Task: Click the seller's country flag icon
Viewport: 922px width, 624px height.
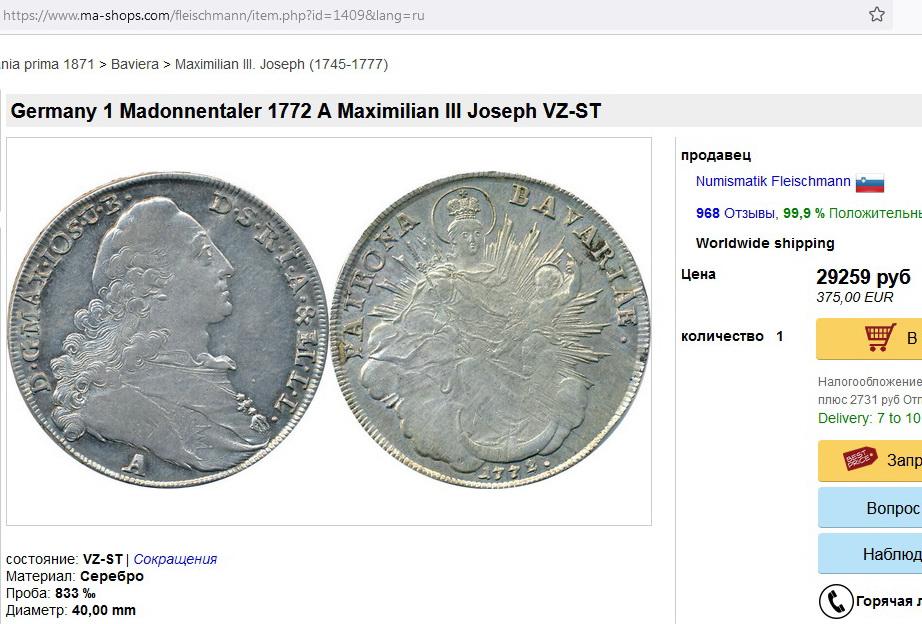Action: pyautogui.click(x=870, y=183)
